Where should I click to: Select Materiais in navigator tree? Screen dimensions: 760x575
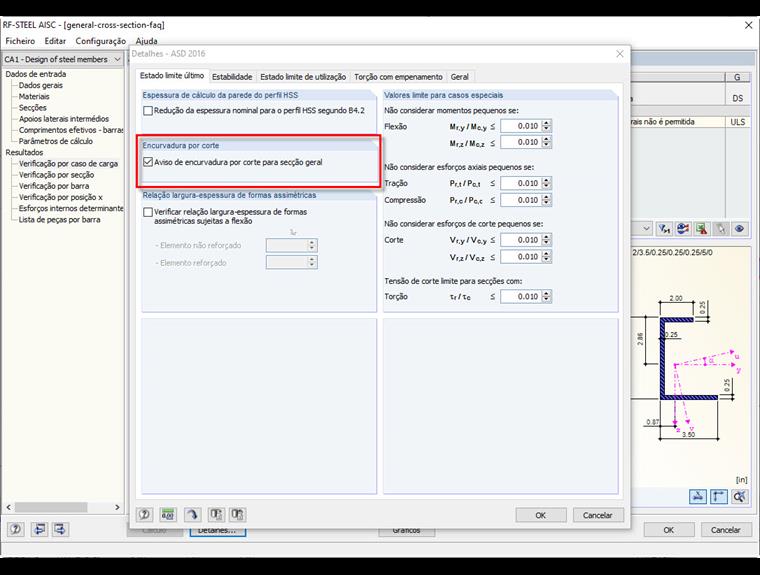[x=34, y=96]
